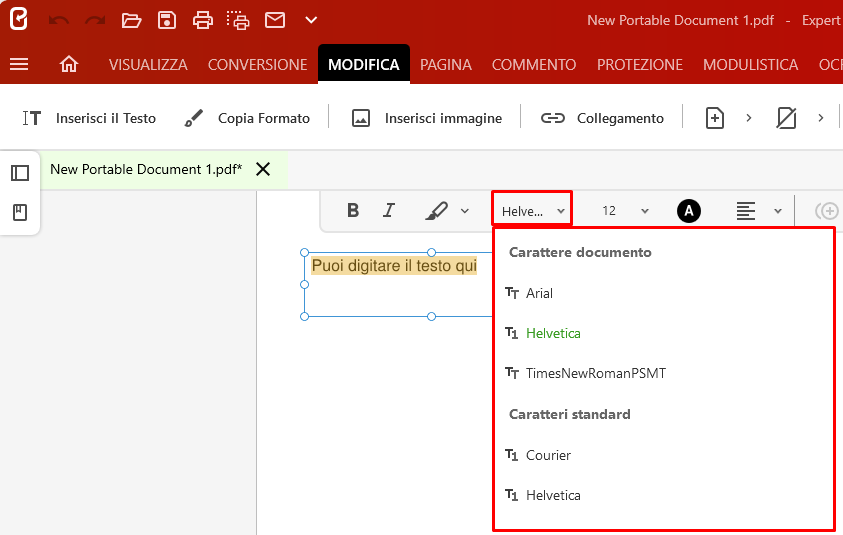
Task: Click the Carattere documento section header
Action: pos(580,252)
